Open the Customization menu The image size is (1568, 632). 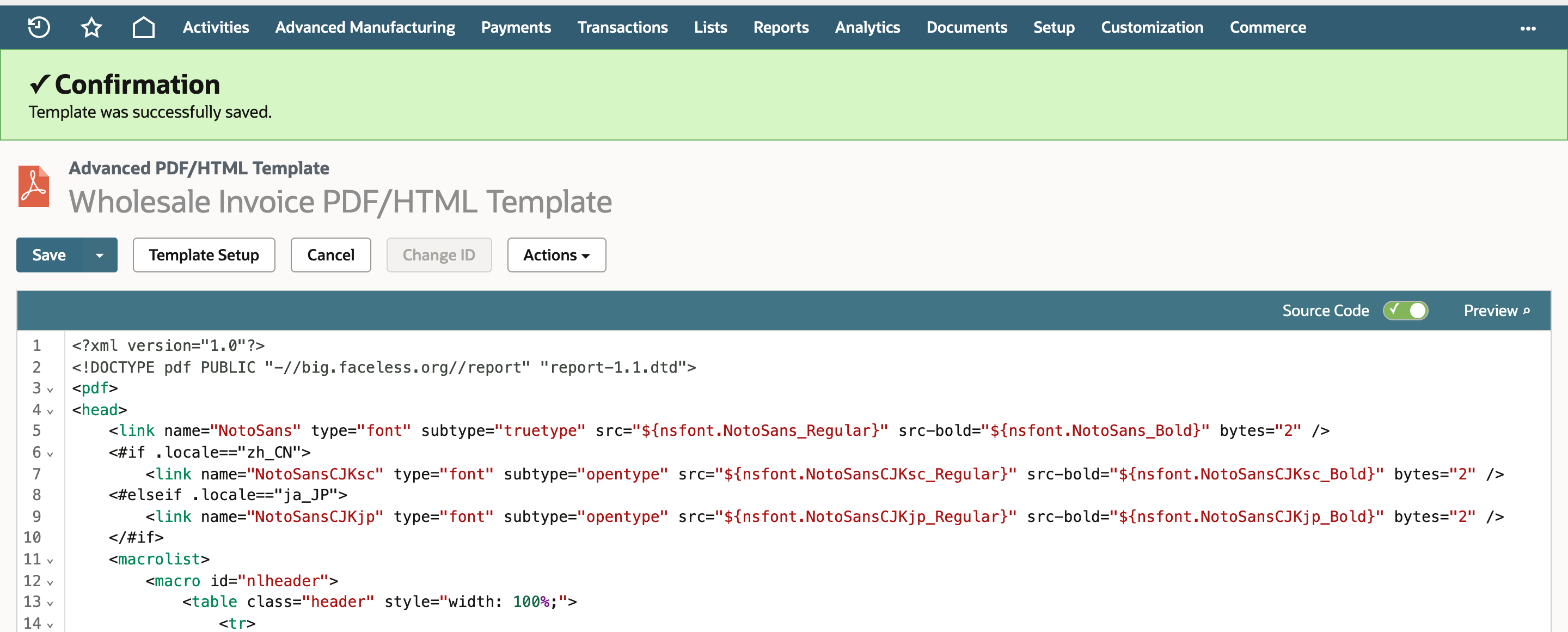click(x=1151, y=27)
